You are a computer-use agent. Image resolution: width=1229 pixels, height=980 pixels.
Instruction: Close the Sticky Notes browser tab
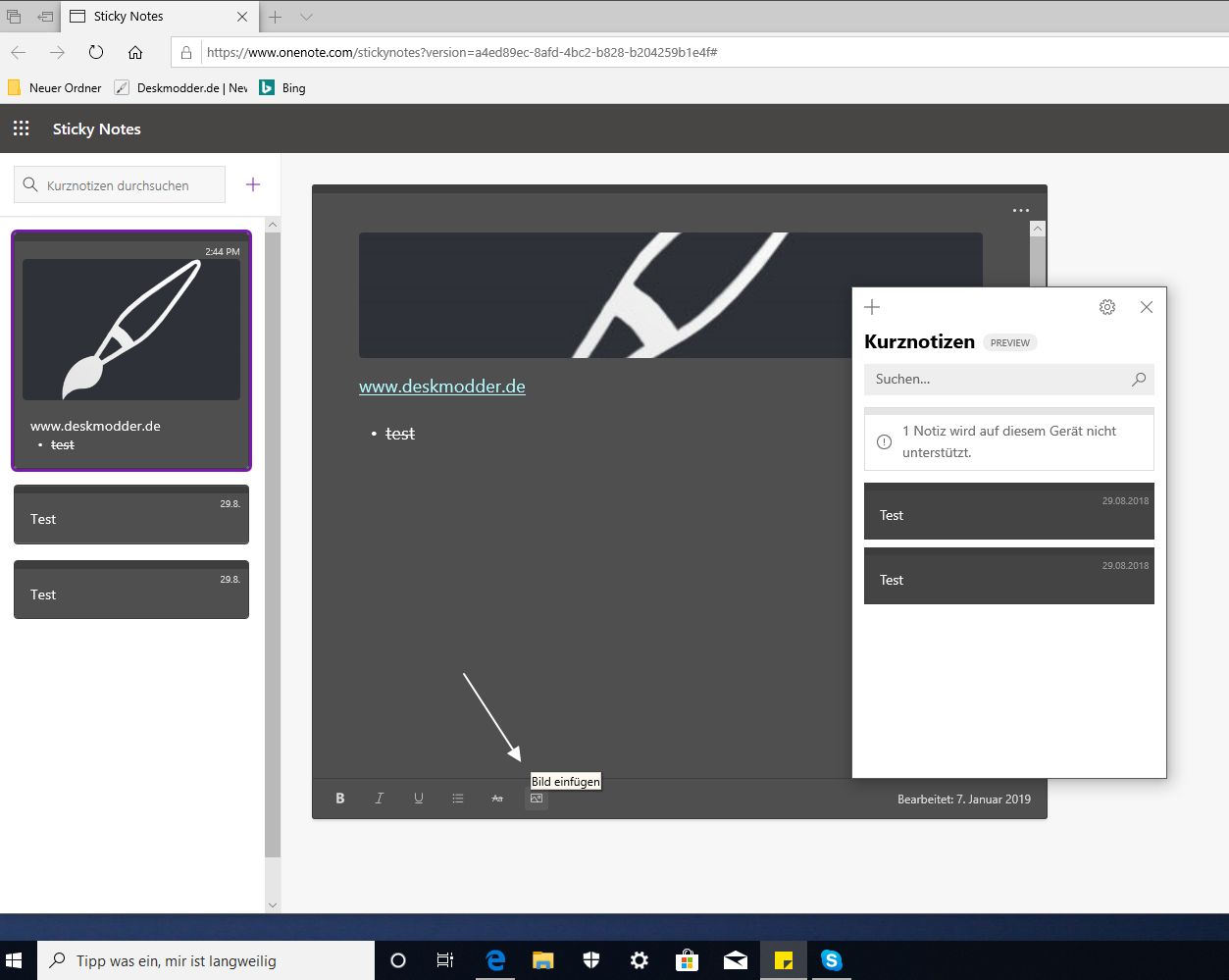242,17
